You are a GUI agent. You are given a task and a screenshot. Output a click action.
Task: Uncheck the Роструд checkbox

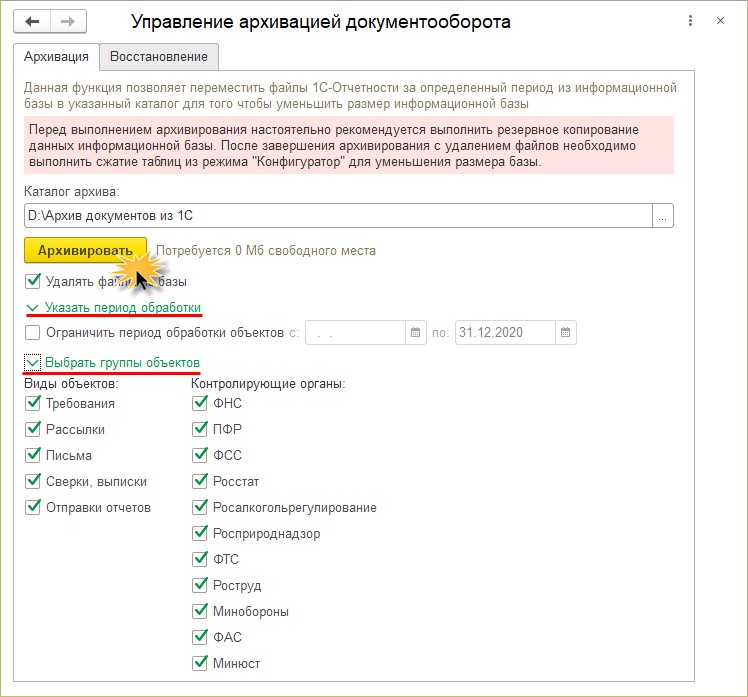[x=199, y=585]
